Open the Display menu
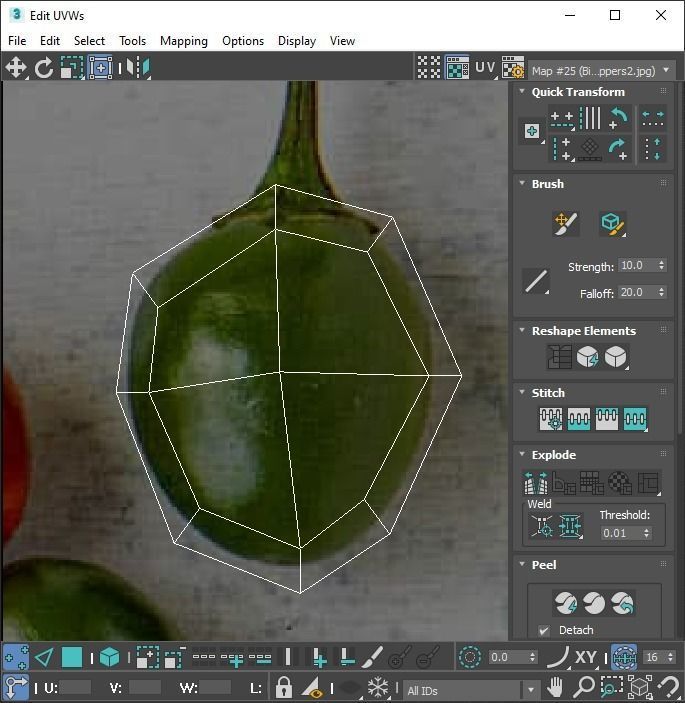Viewport: 685px width, 703px height. click(297, 41)
